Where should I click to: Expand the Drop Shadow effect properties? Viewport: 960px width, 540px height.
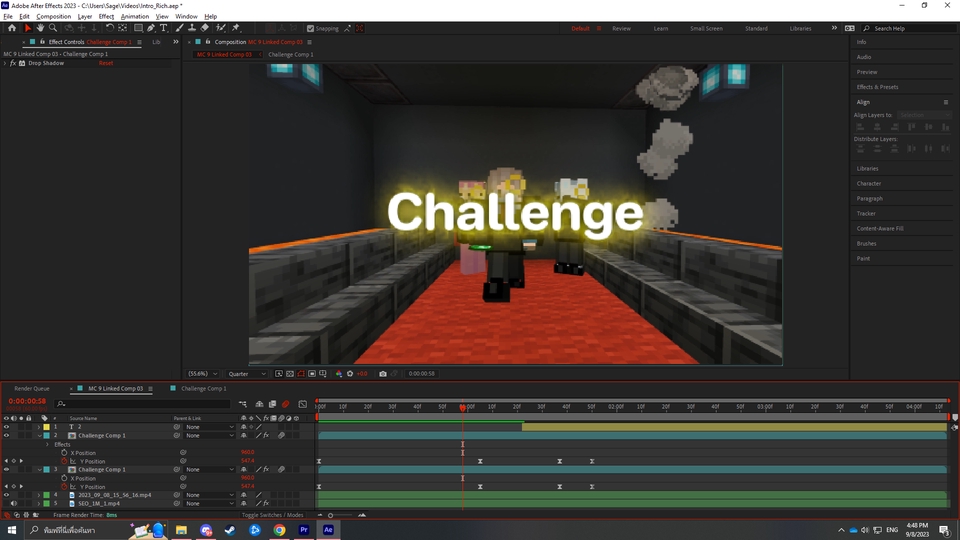(5, 63)
